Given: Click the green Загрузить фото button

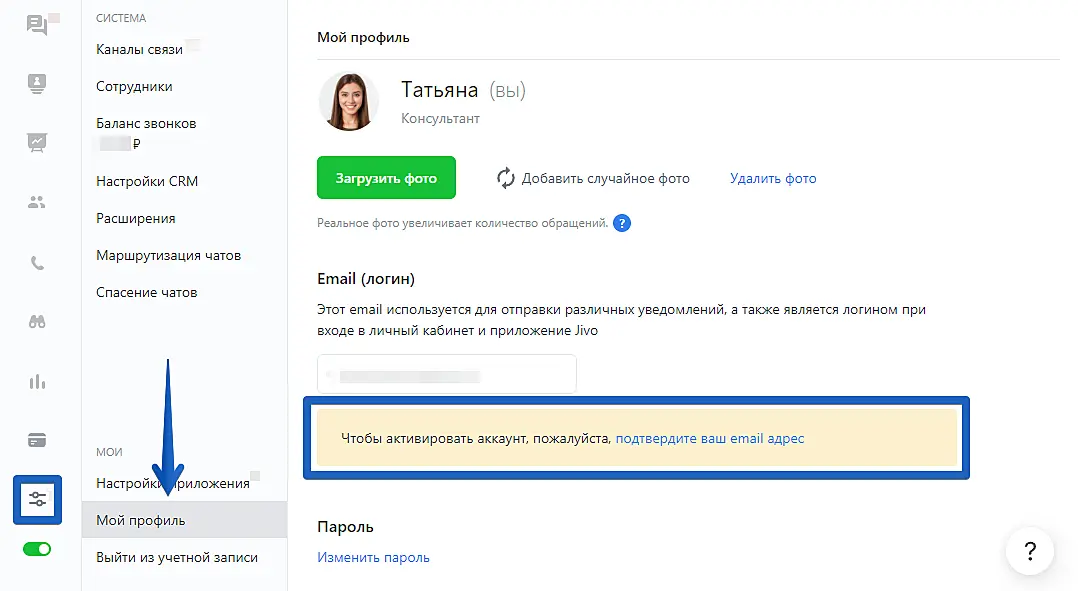Looking at the screenshot, I should tap(386, 179).
